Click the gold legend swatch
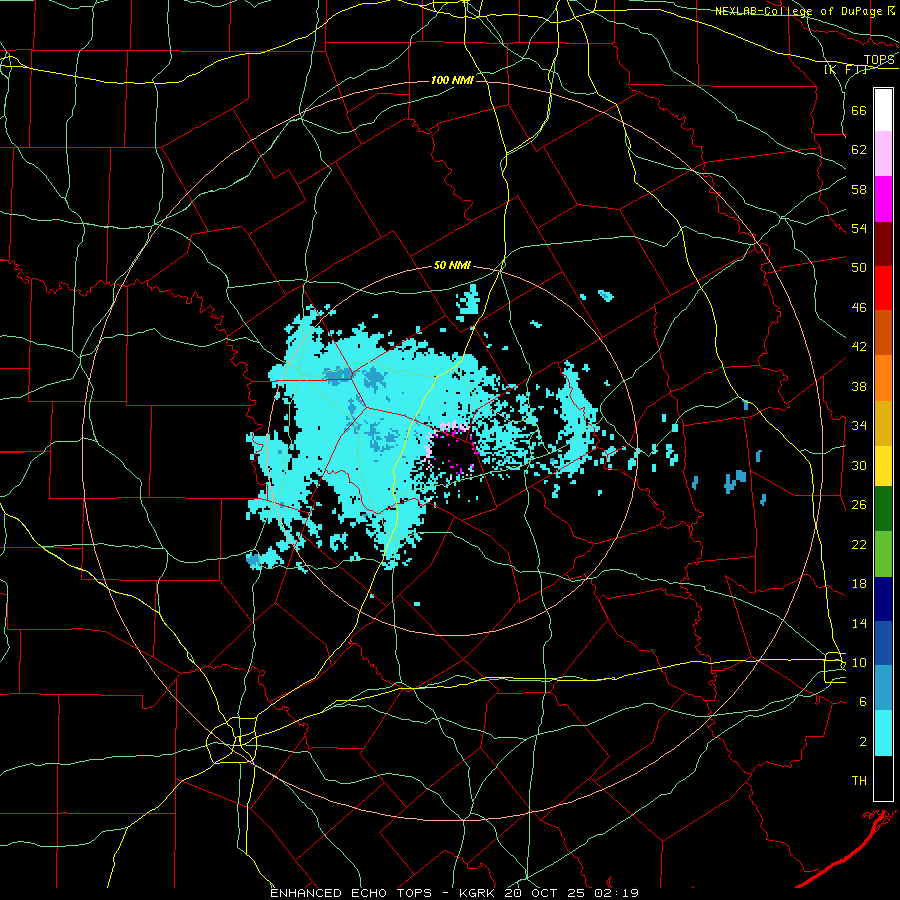This screenshot has width=900, height=900. click(x=883, y=423)
